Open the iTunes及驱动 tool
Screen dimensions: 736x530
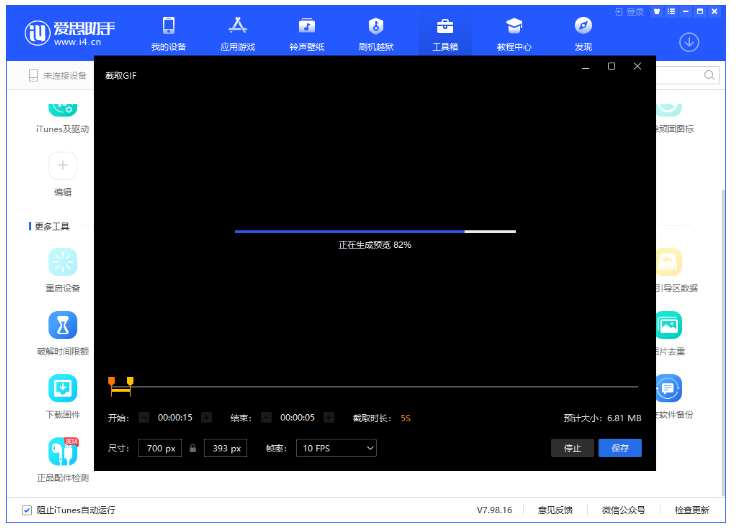coord(62,119)
